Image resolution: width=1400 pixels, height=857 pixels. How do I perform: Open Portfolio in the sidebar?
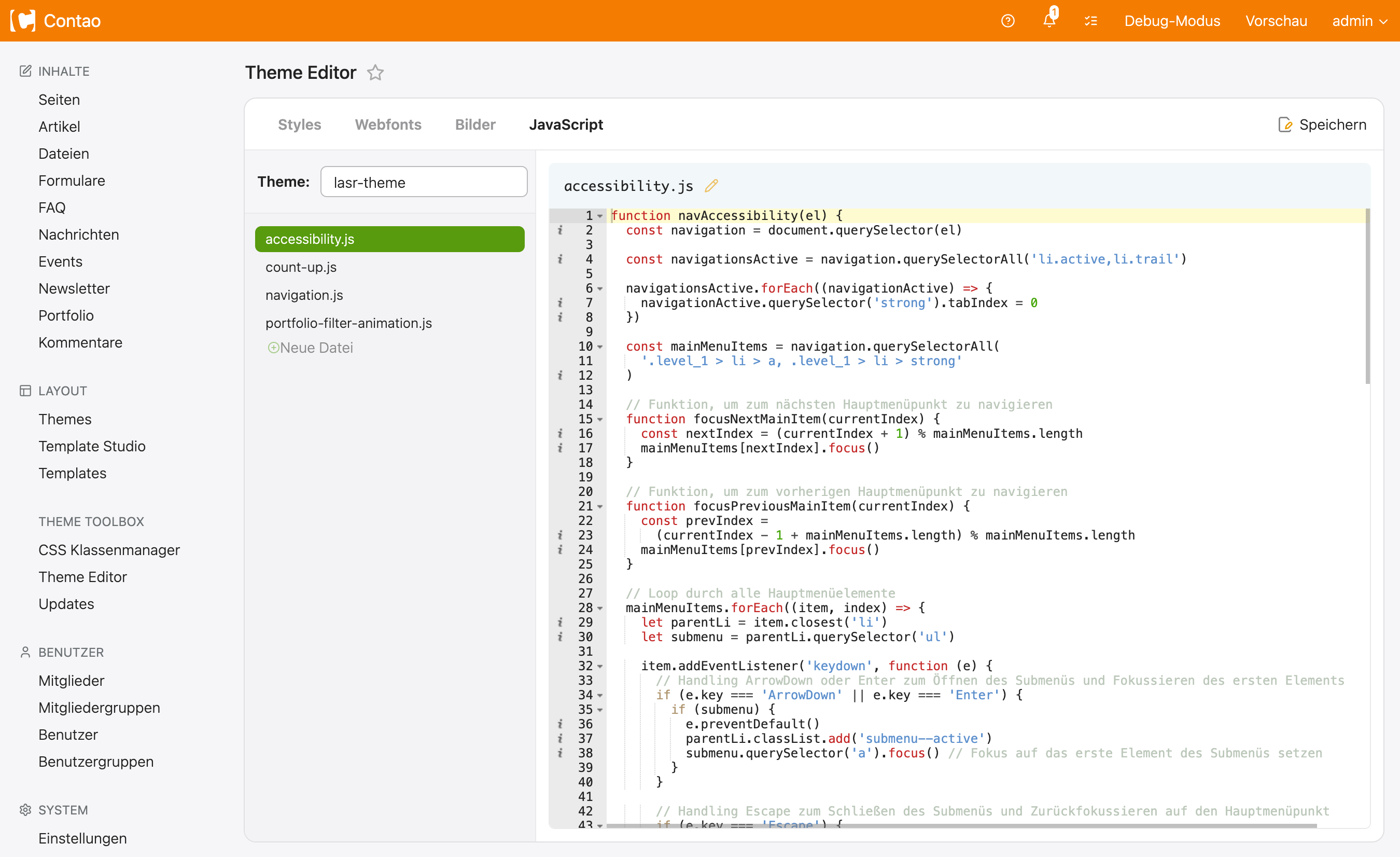(x=66, y=315)
